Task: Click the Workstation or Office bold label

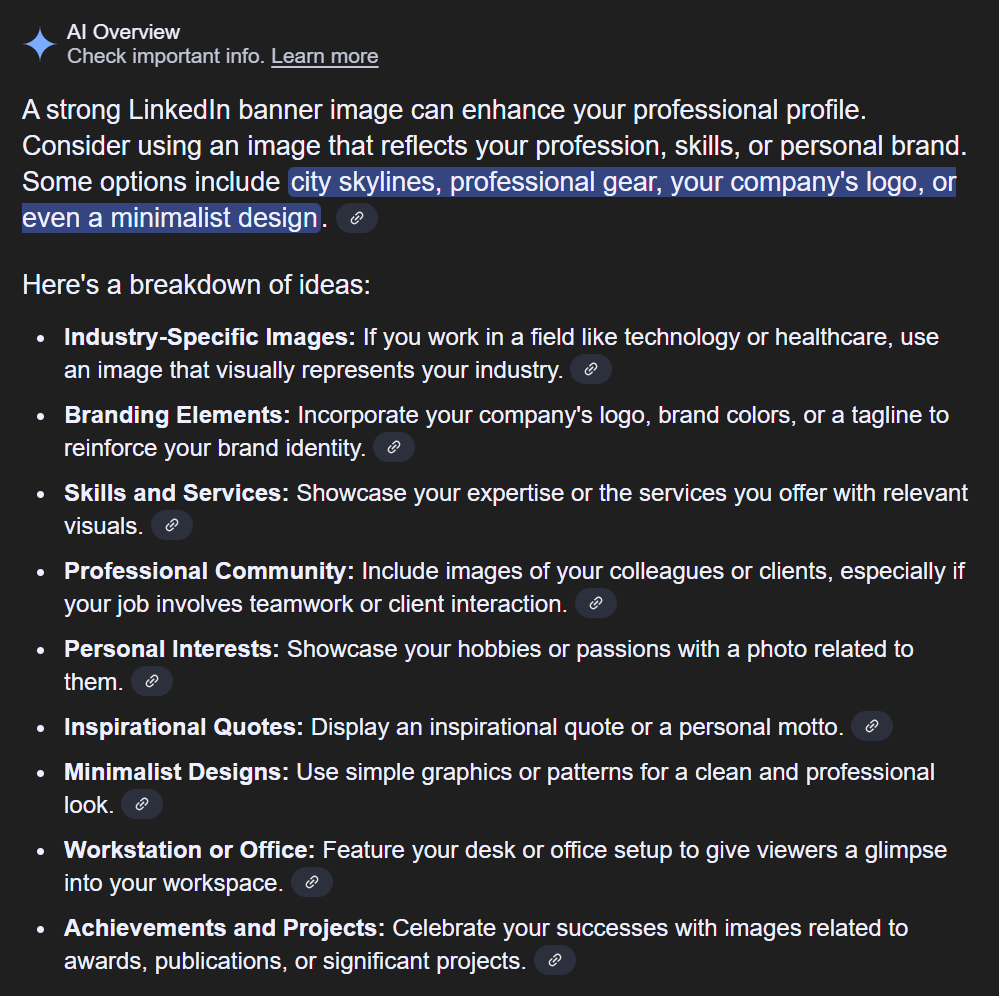Action: [x=190, y=850]
